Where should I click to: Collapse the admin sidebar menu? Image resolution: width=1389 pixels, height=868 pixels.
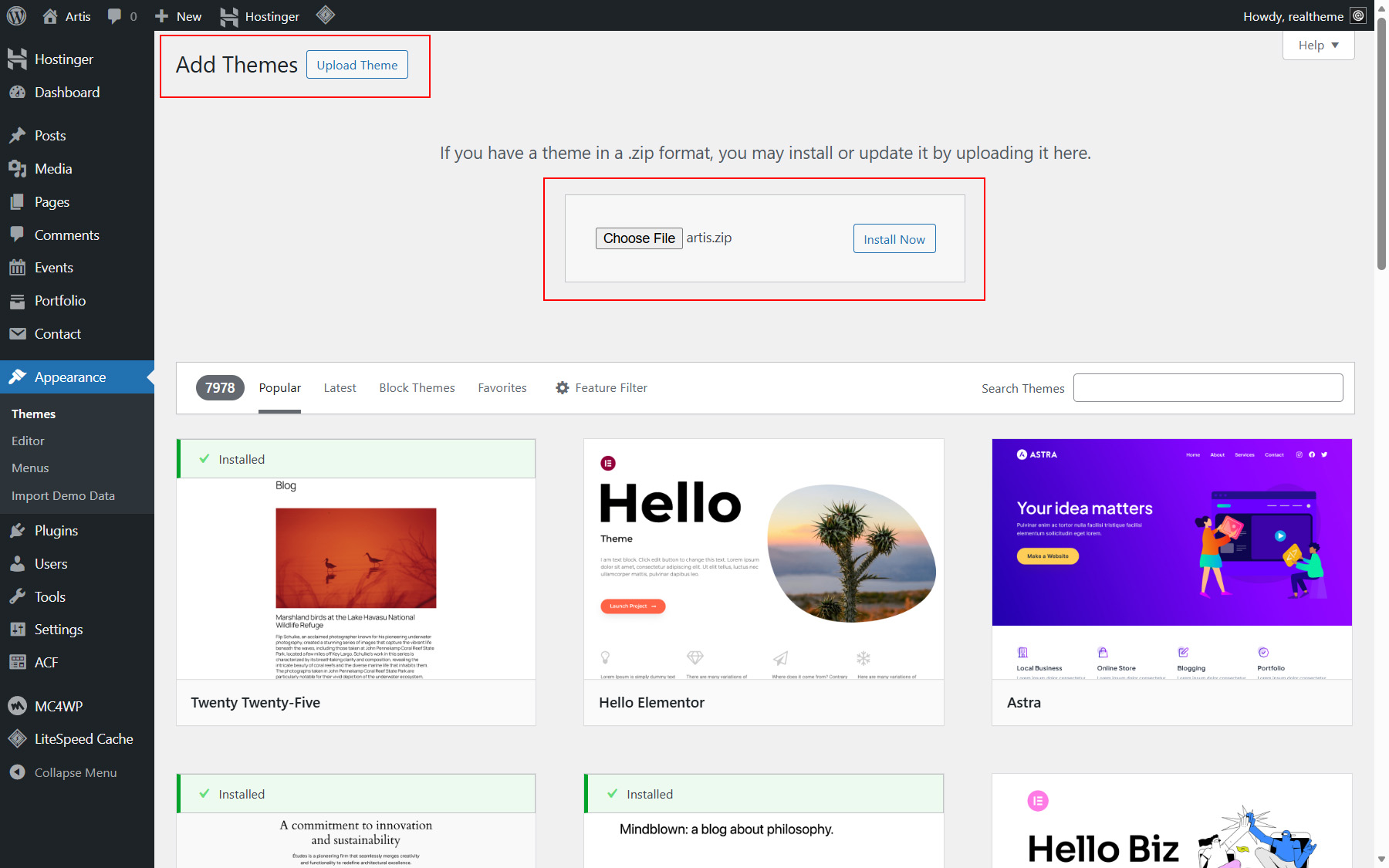pyautogui.click(x=75, y=772)
